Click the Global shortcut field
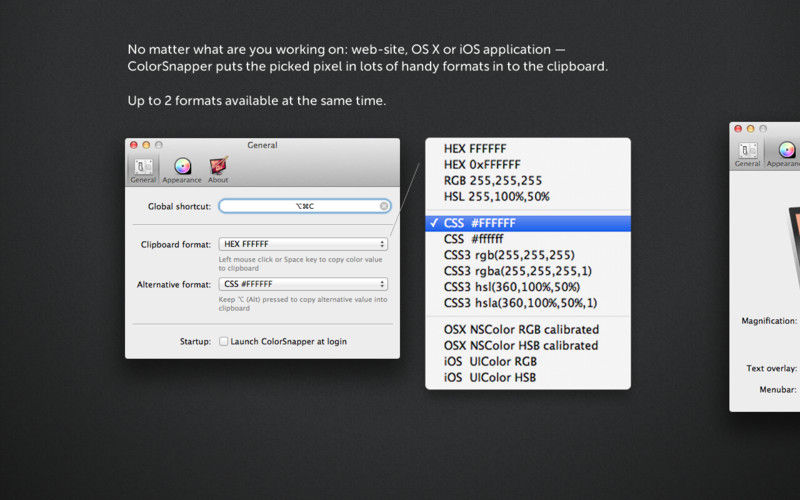The image size is (800, 500). tap(305, 206)
